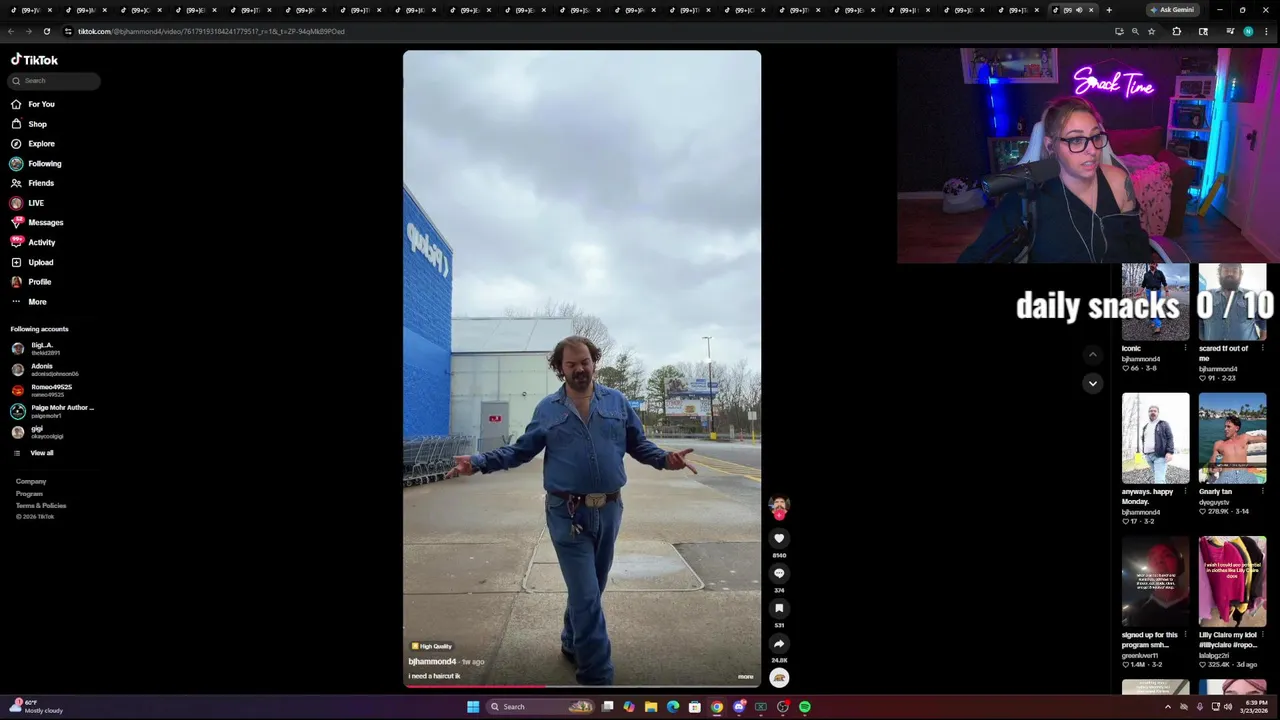
Task: Open the Upload page
Action: pyautogui.click(x=33, y=262)
